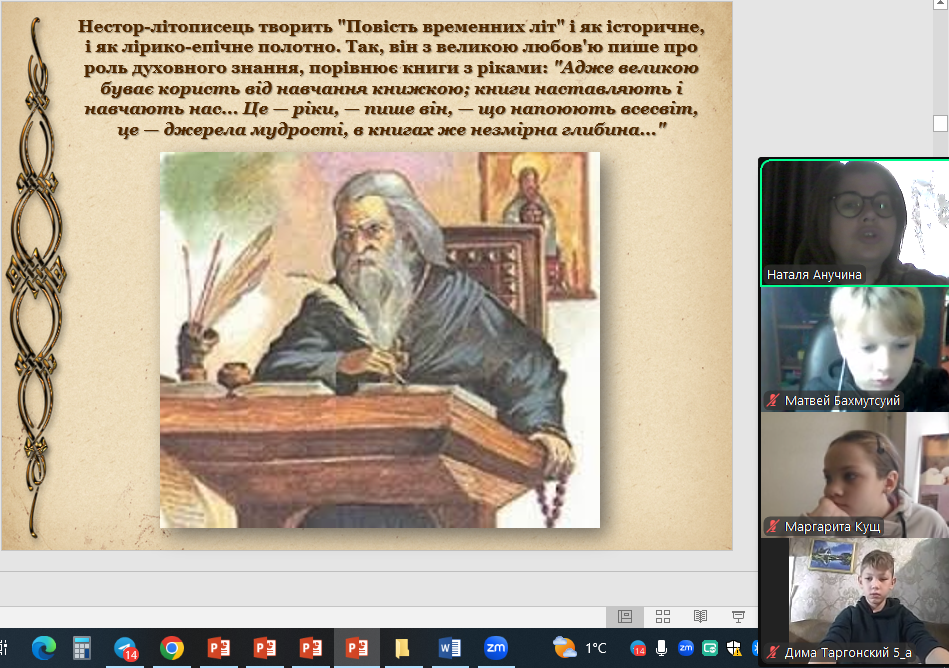
Task: Switch to Normal view in PowerPoint status bar
Action: tap(625, 617)
